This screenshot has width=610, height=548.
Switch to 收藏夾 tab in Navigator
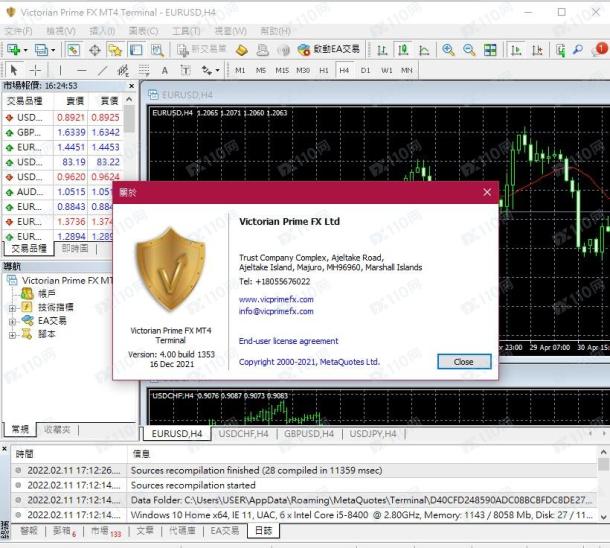57,429
